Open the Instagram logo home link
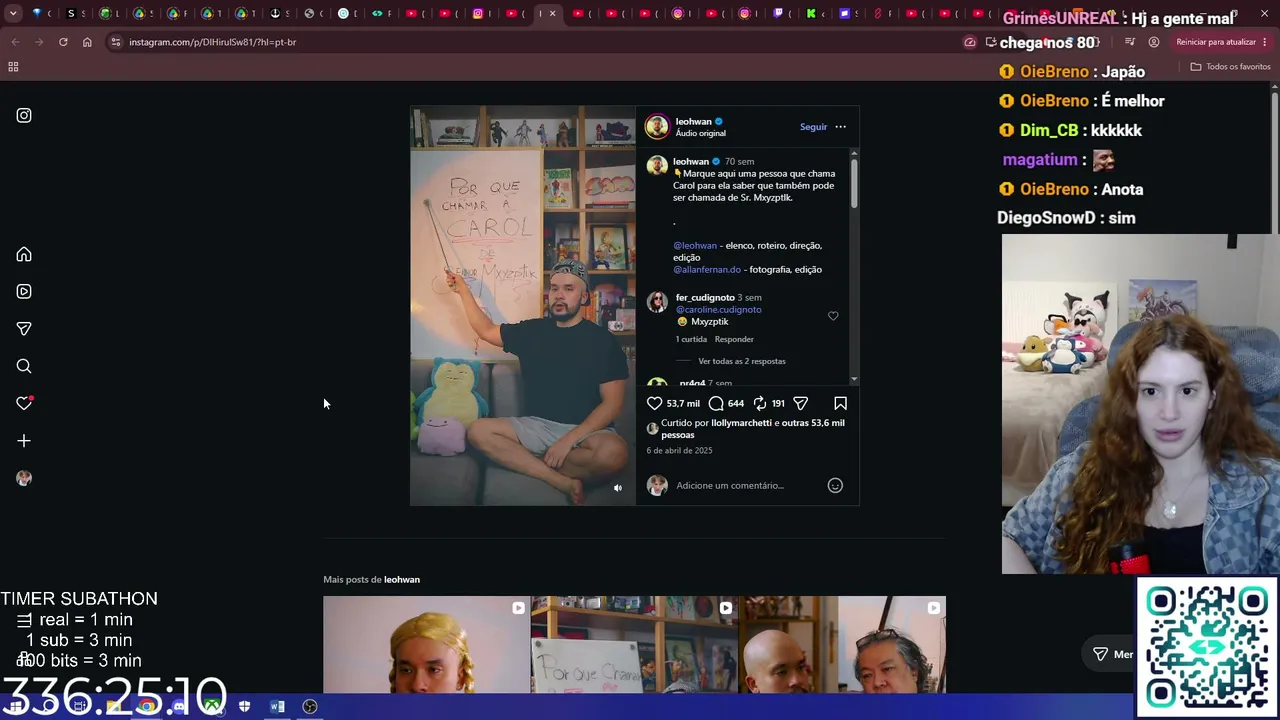Image resolution: width=1280 pixels, height=720 pixels. tap(24, 116)
